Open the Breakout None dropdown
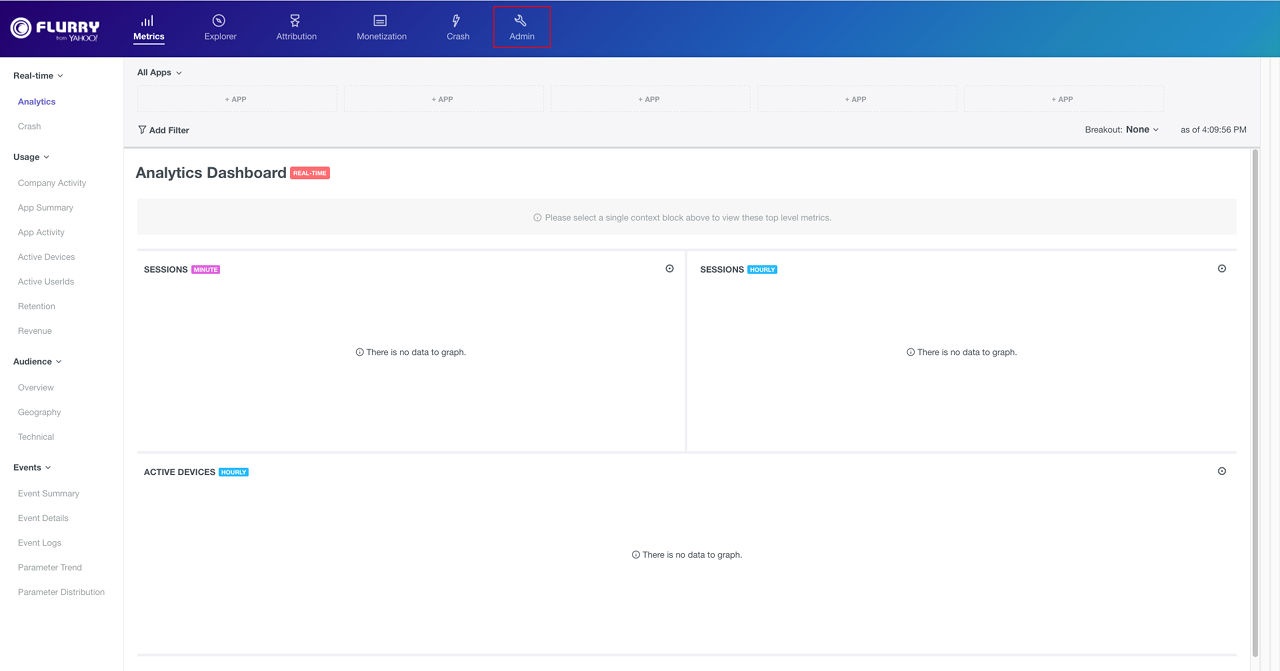 point(1141,130)
